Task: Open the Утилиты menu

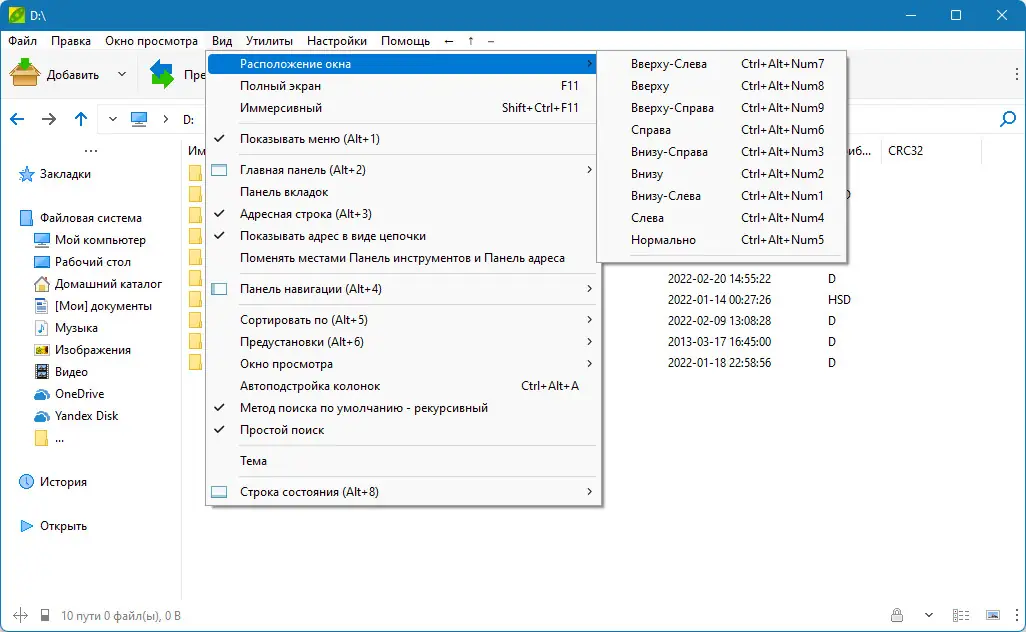Action: pyautogui.click(x=269, y=41)
